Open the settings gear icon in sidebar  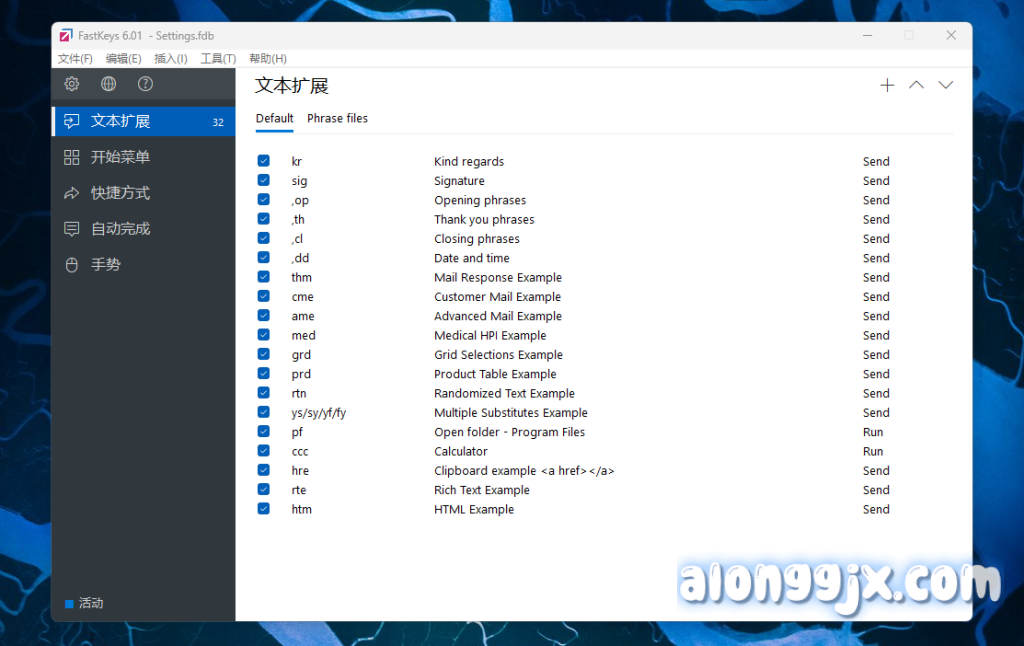72,85
